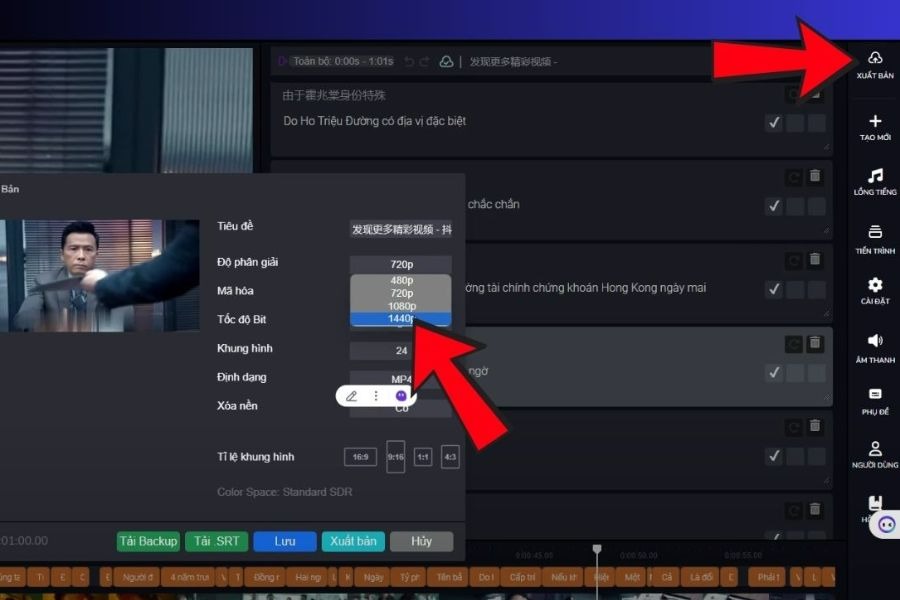Select the 1:1 aspect ratio option
The image size is (900, 600).
(x=423, y=457)
